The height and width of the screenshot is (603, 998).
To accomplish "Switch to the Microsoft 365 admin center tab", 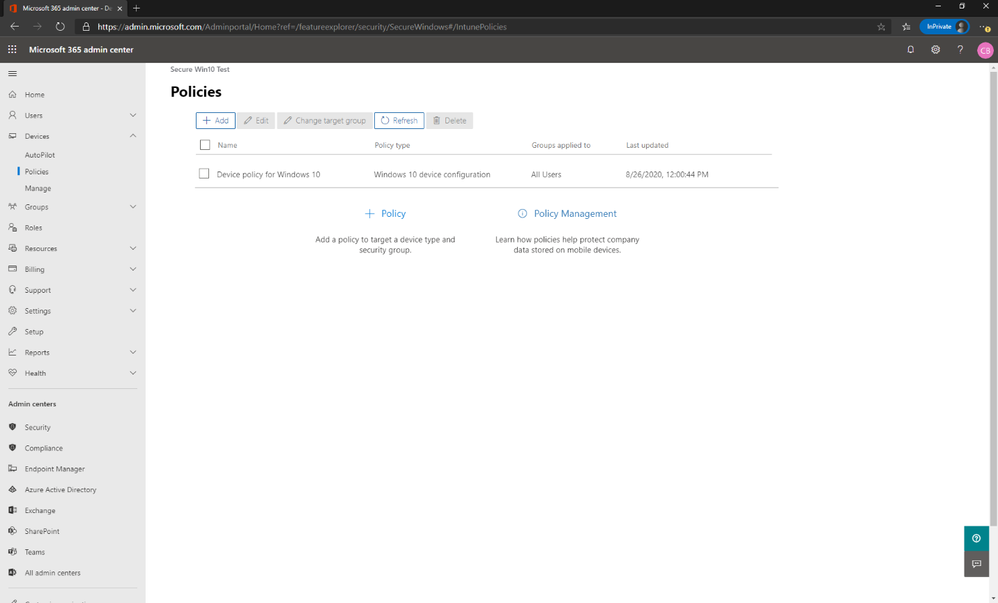I will (x=66, y=8).
